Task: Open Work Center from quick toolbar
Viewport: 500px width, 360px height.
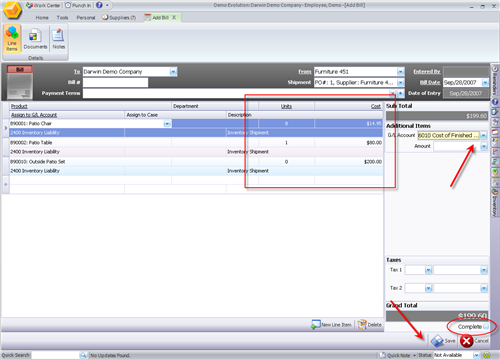Action: point(43,5)
